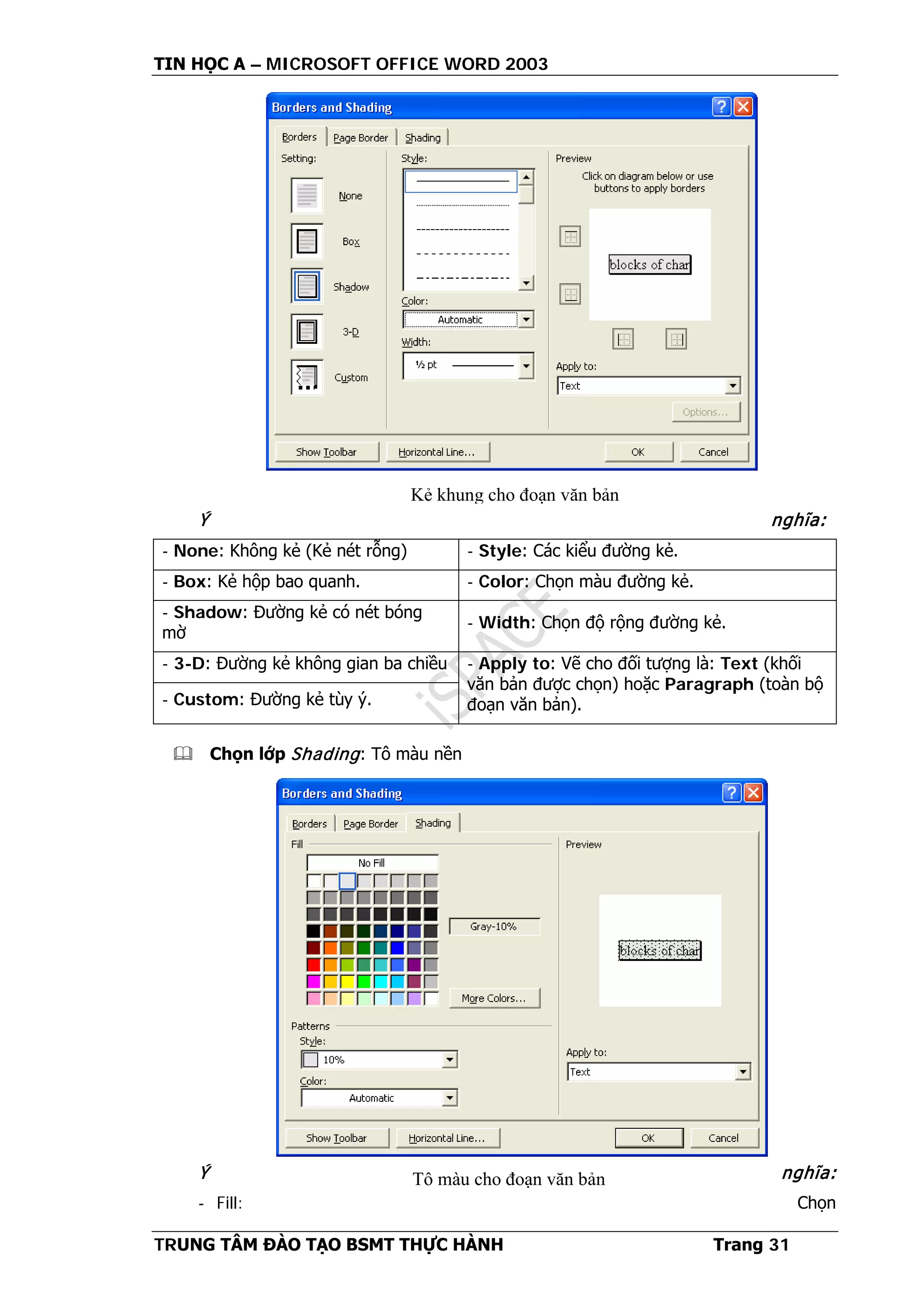Select the Shading tab in lower dialog

coord(433,823)
